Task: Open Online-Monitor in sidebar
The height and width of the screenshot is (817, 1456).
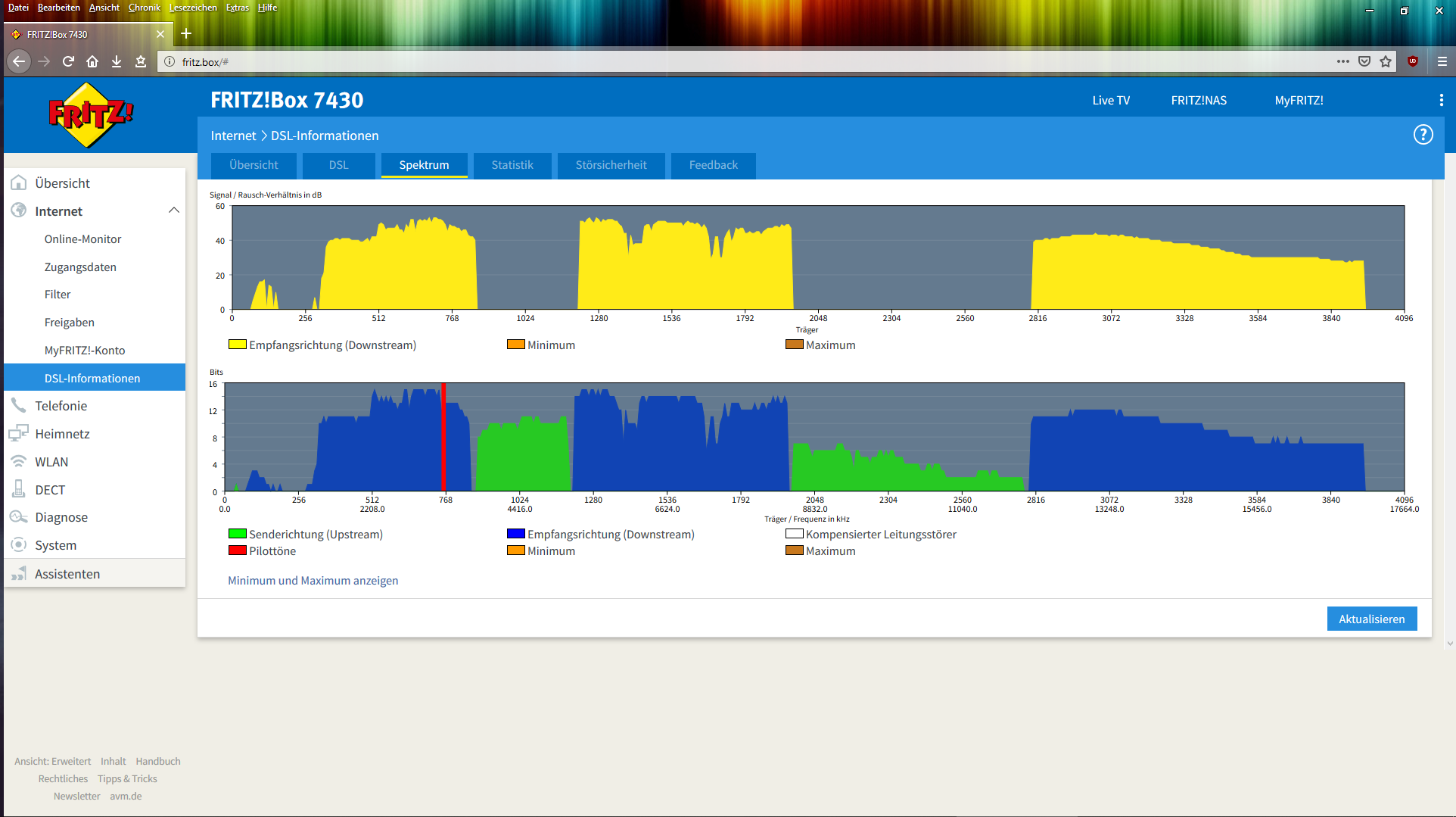Action: click(82, 239)
